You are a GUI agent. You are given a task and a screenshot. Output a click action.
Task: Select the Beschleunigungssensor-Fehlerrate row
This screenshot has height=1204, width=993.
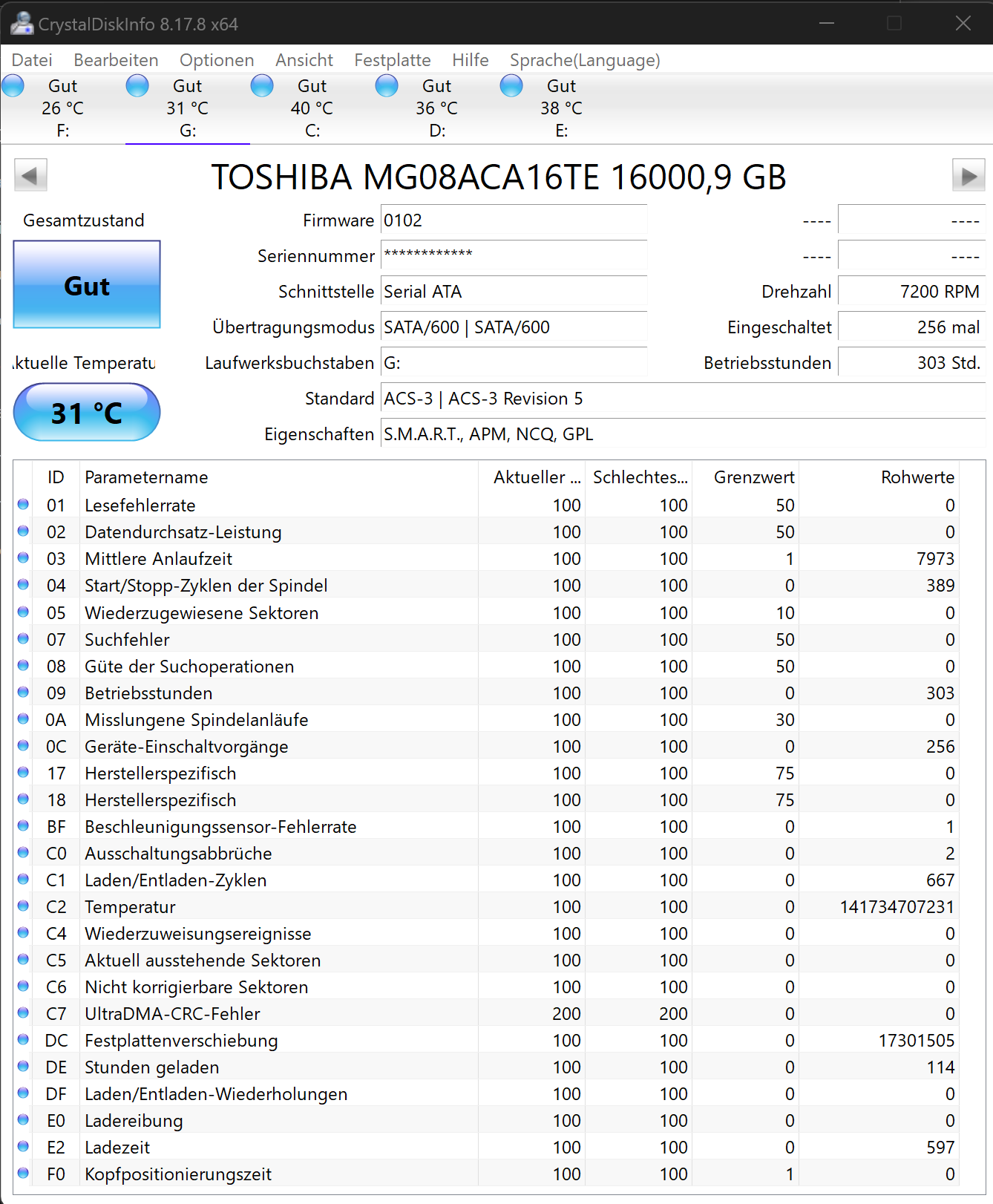coord(486,826)
